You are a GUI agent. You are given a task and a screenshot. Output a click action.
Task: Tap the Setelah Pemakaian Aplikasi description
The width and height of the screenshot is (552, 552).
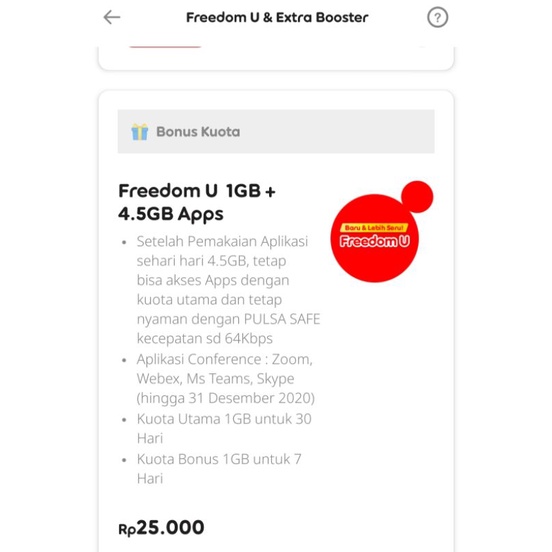[x=228, y=290]
